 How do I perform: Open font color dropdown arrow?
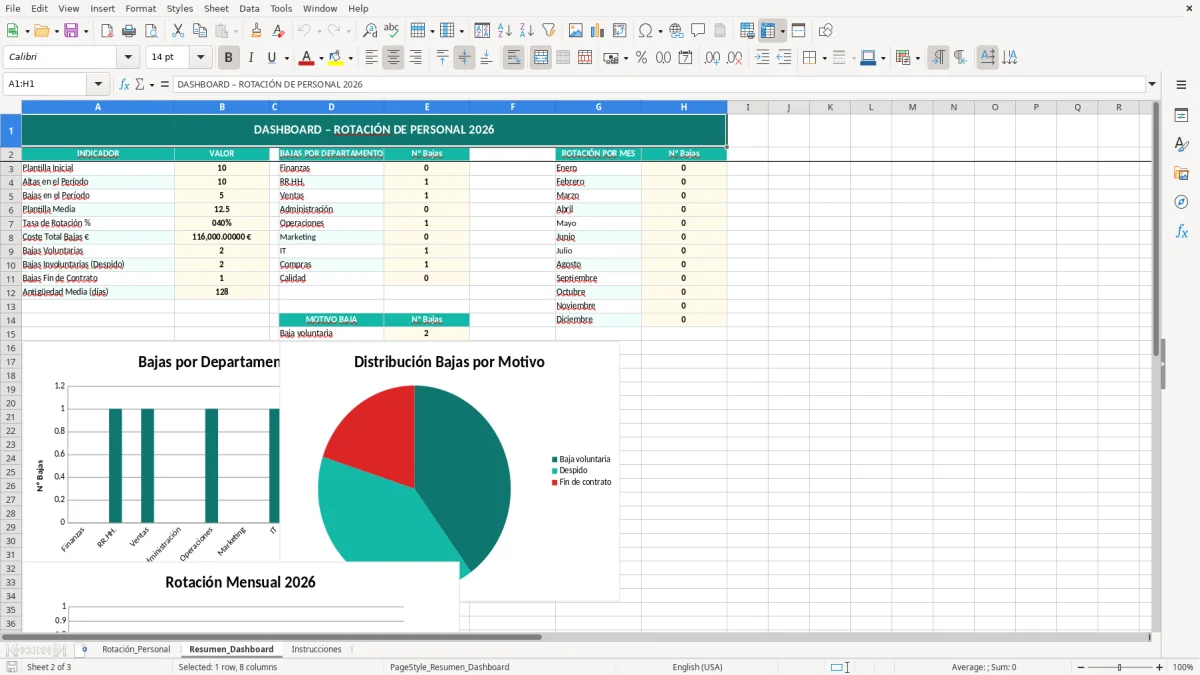(321, 58)
